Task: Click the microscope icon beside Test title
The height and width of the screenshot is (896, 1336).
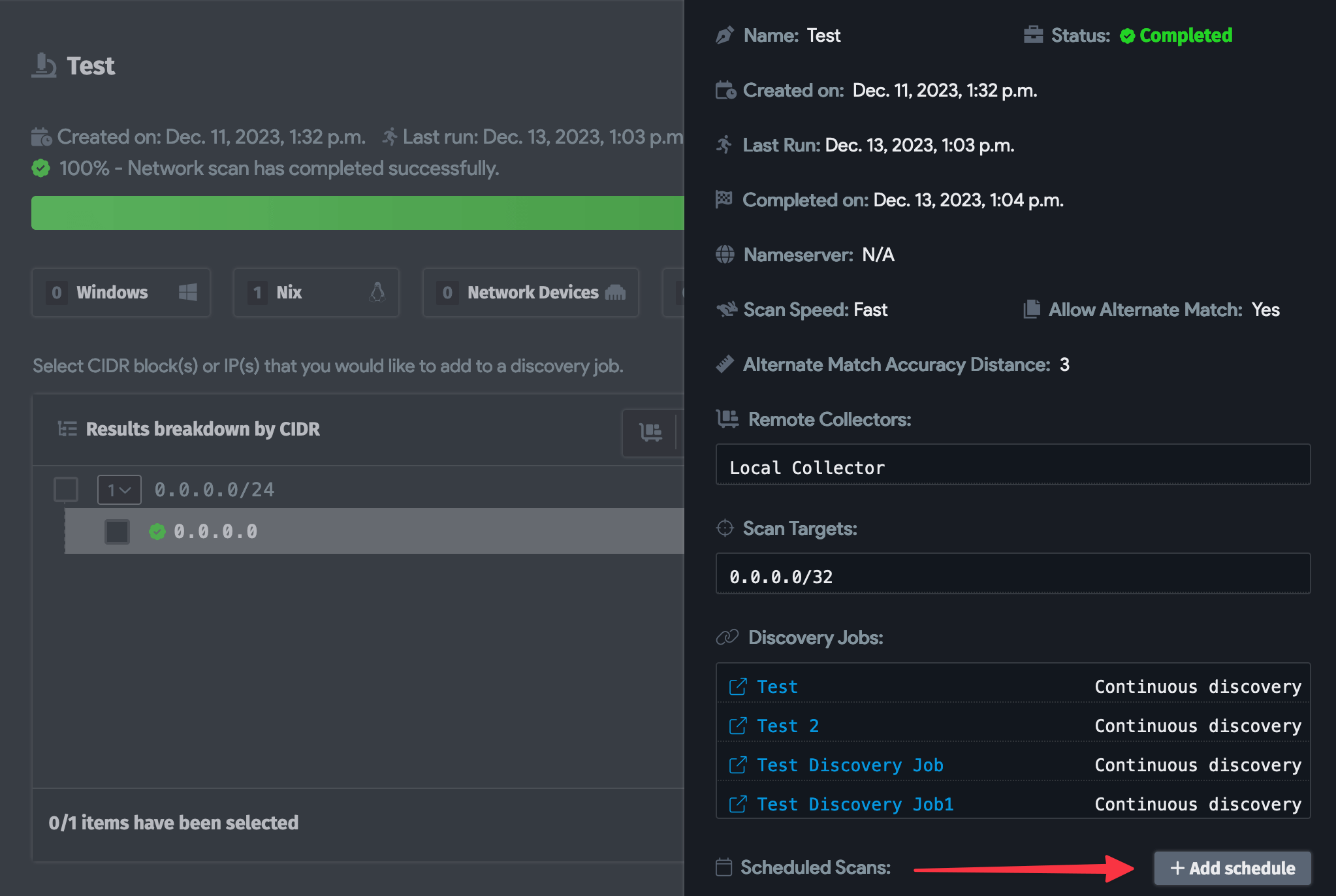Action: [44, 65]
